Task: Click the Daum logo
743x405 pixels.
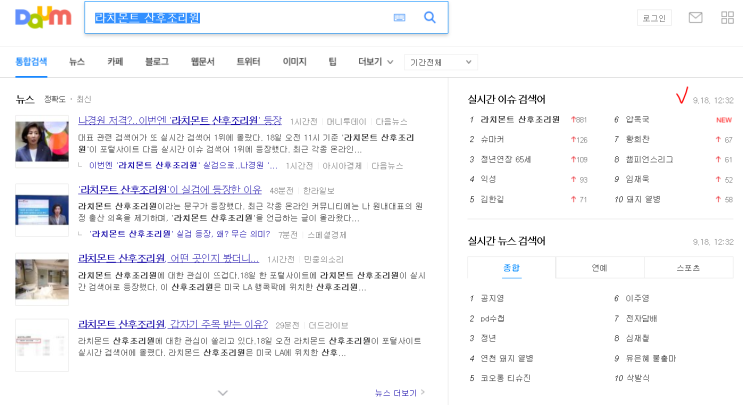Action: (43, 18)
